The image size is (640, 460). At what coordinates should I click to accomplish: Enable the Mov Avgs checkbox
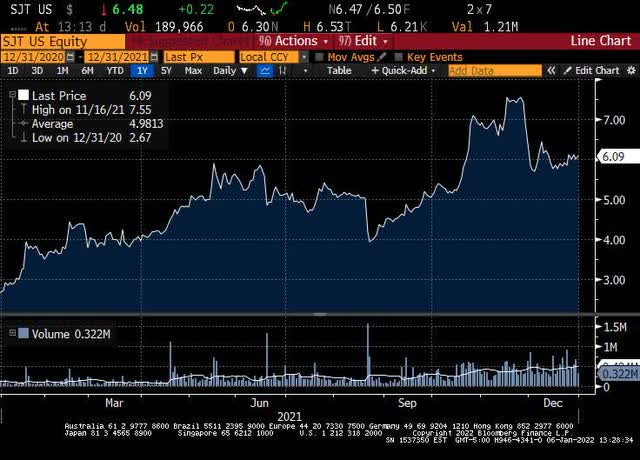(x=320, y=57)
